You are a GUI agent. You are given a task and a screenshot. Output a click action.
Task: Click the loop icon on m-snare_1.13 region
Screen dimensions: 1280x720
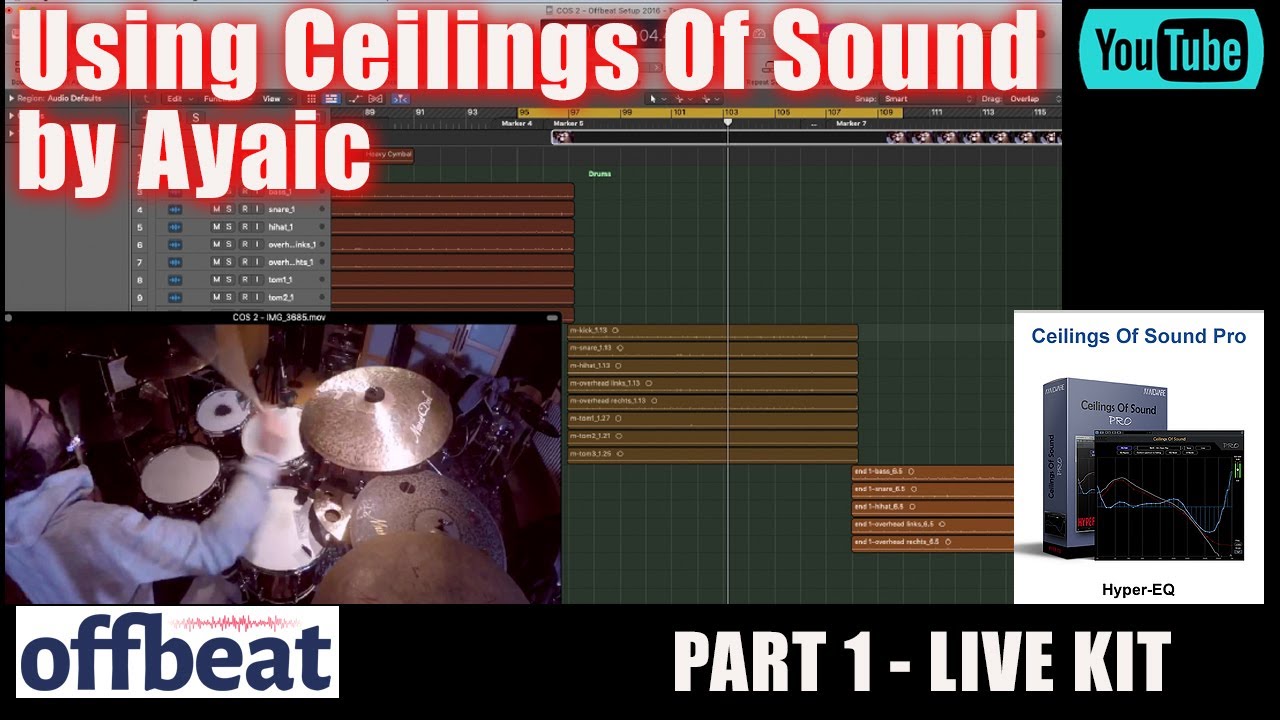tap(620, 348)
